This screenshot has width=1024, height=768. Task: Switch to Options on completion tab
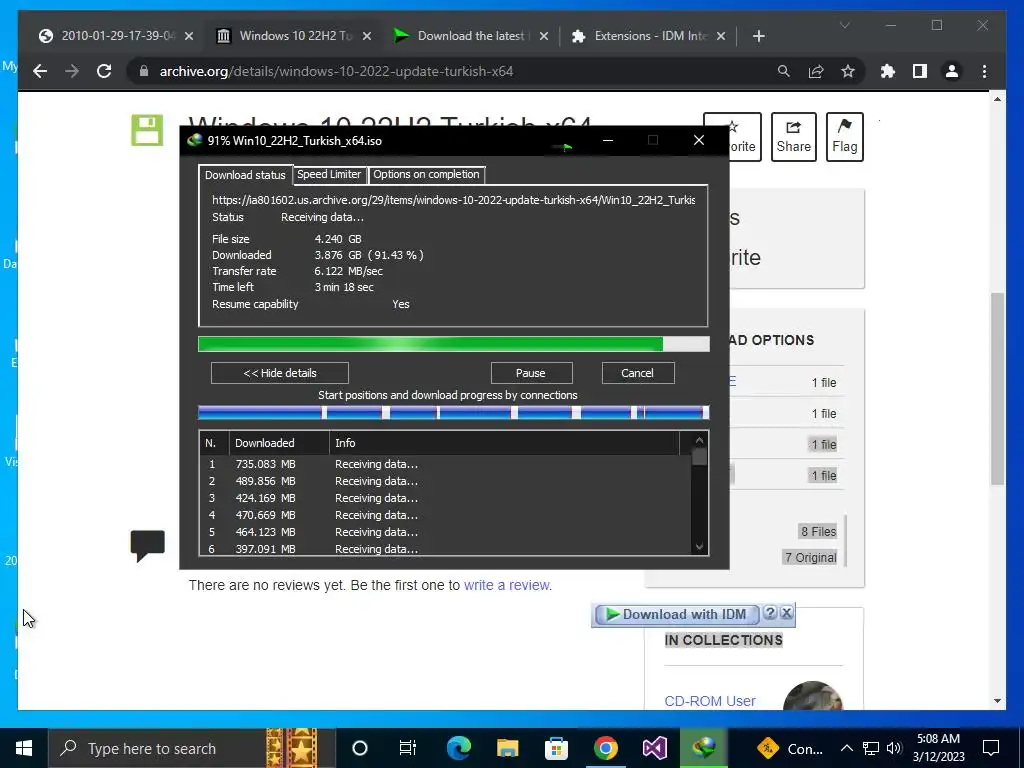pyautogui.click(x=426, y=174)
